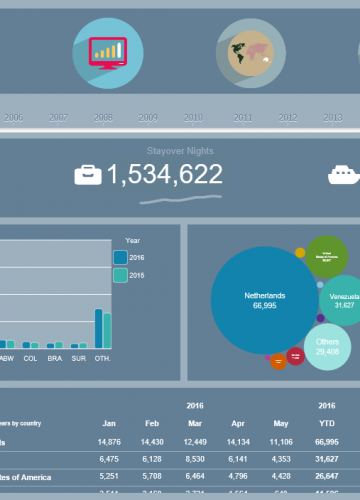Click the 4,796 April cell
Image resolution: width=360 pixels, height=500 pixels.
238,476
